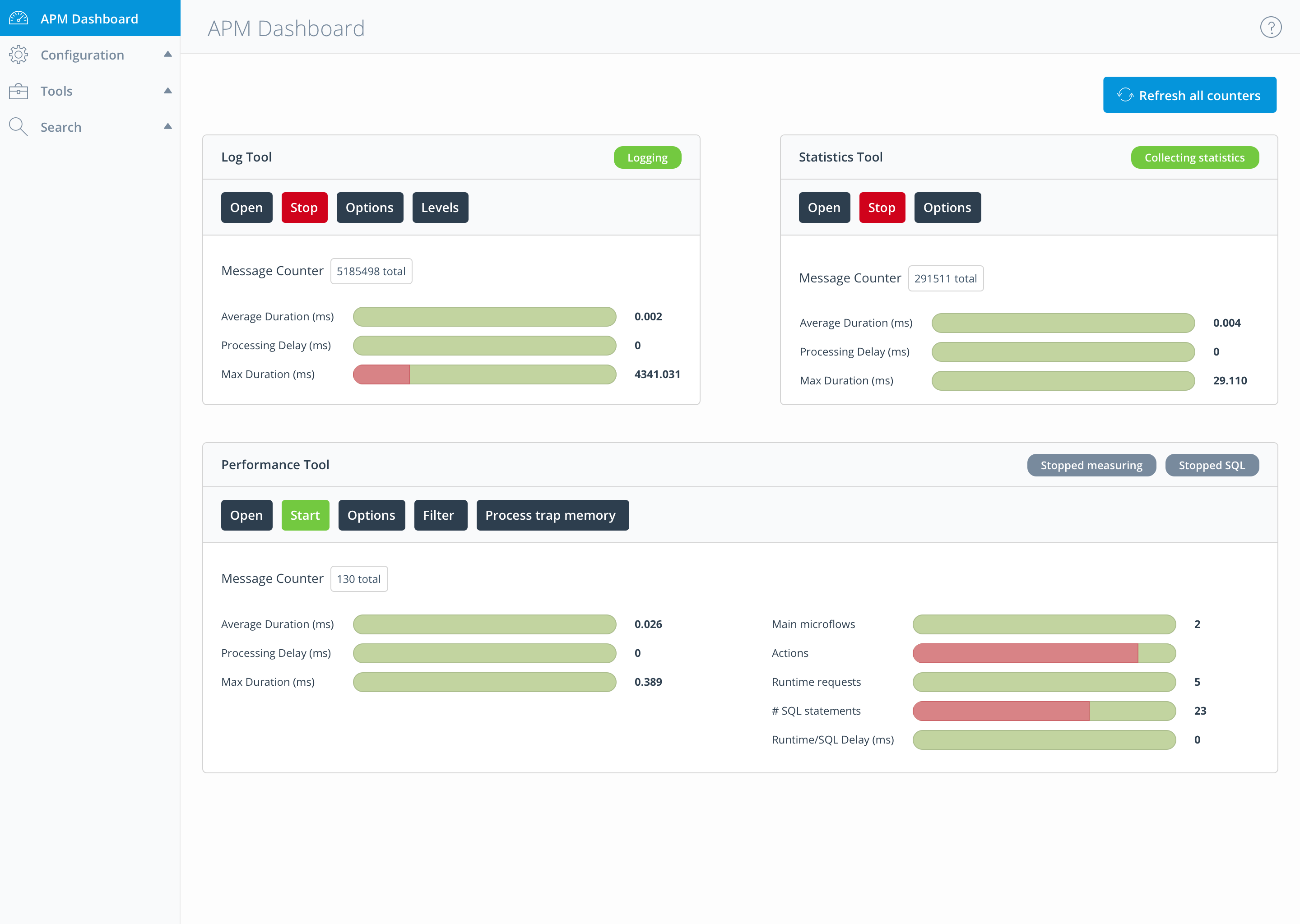Open Statistics Tool Options
This screenshot has height=924, width=1300.
click(x=947, y=208)
